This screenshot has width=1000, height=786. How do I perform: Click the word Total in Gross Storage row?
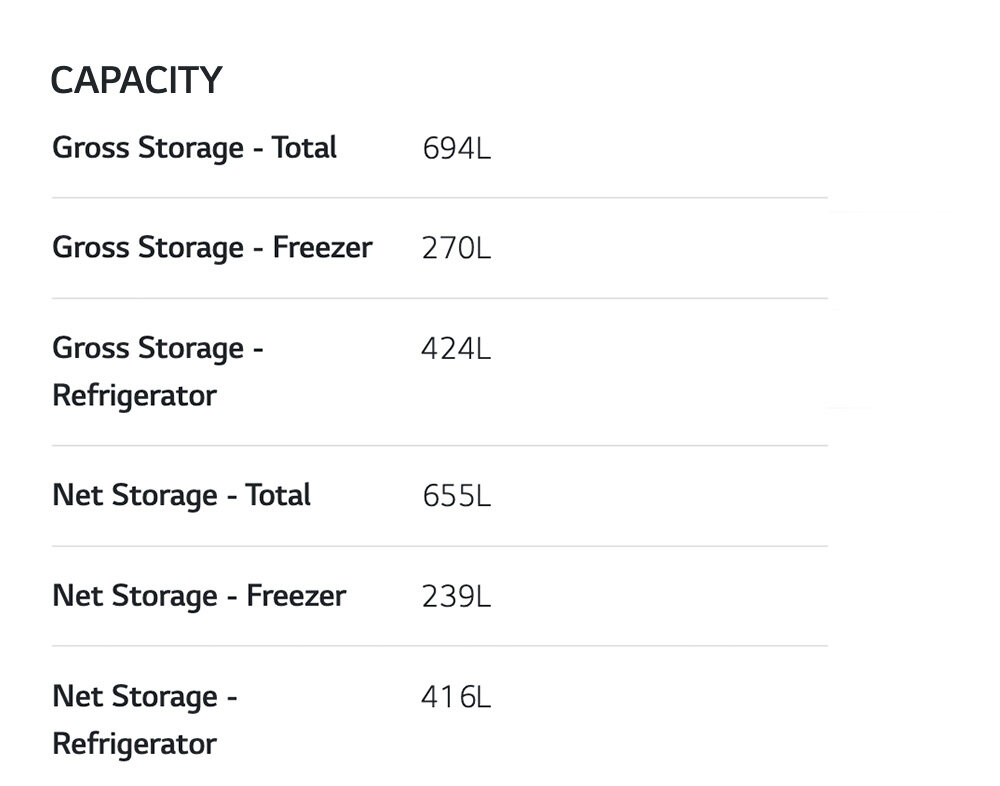coord(304,148)
